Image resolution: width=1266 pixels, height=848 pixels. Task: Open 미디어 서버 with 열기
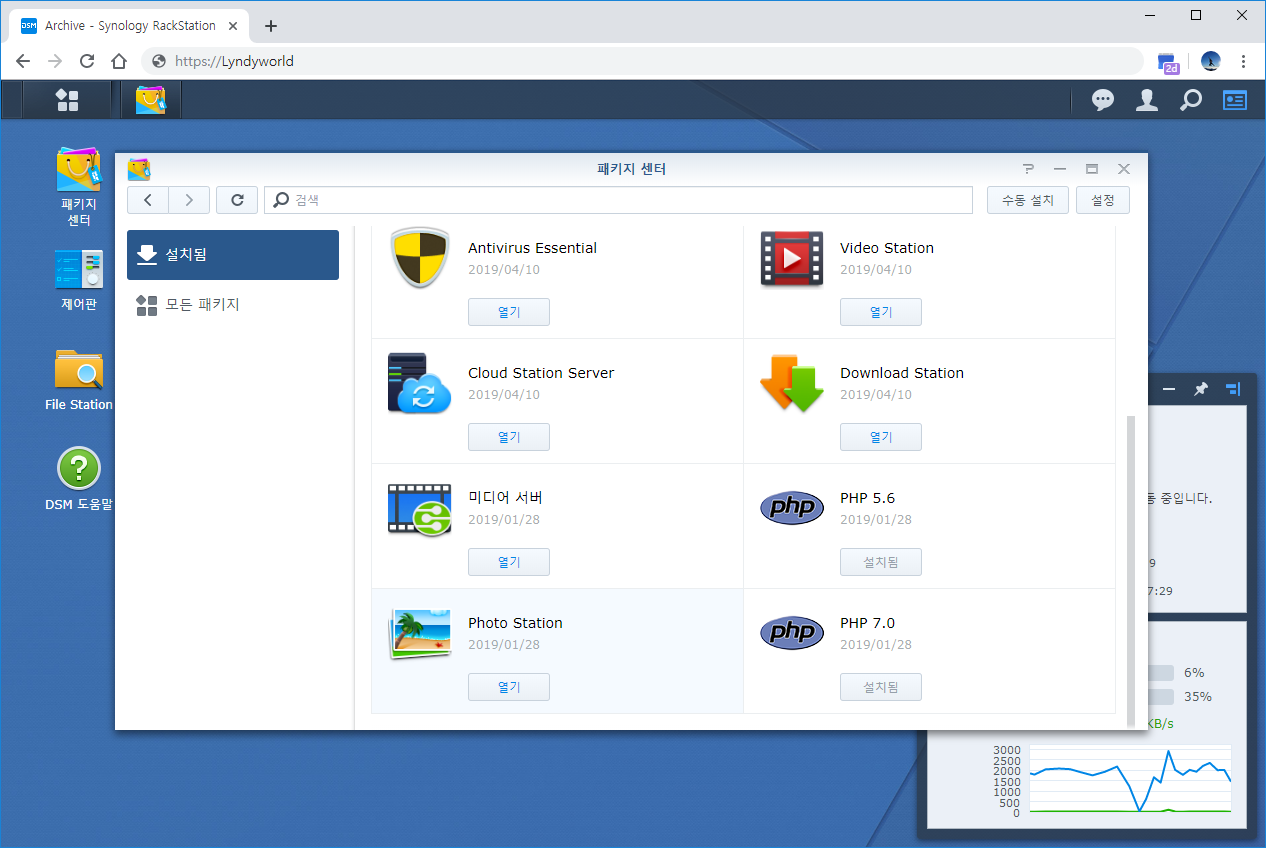509,562
